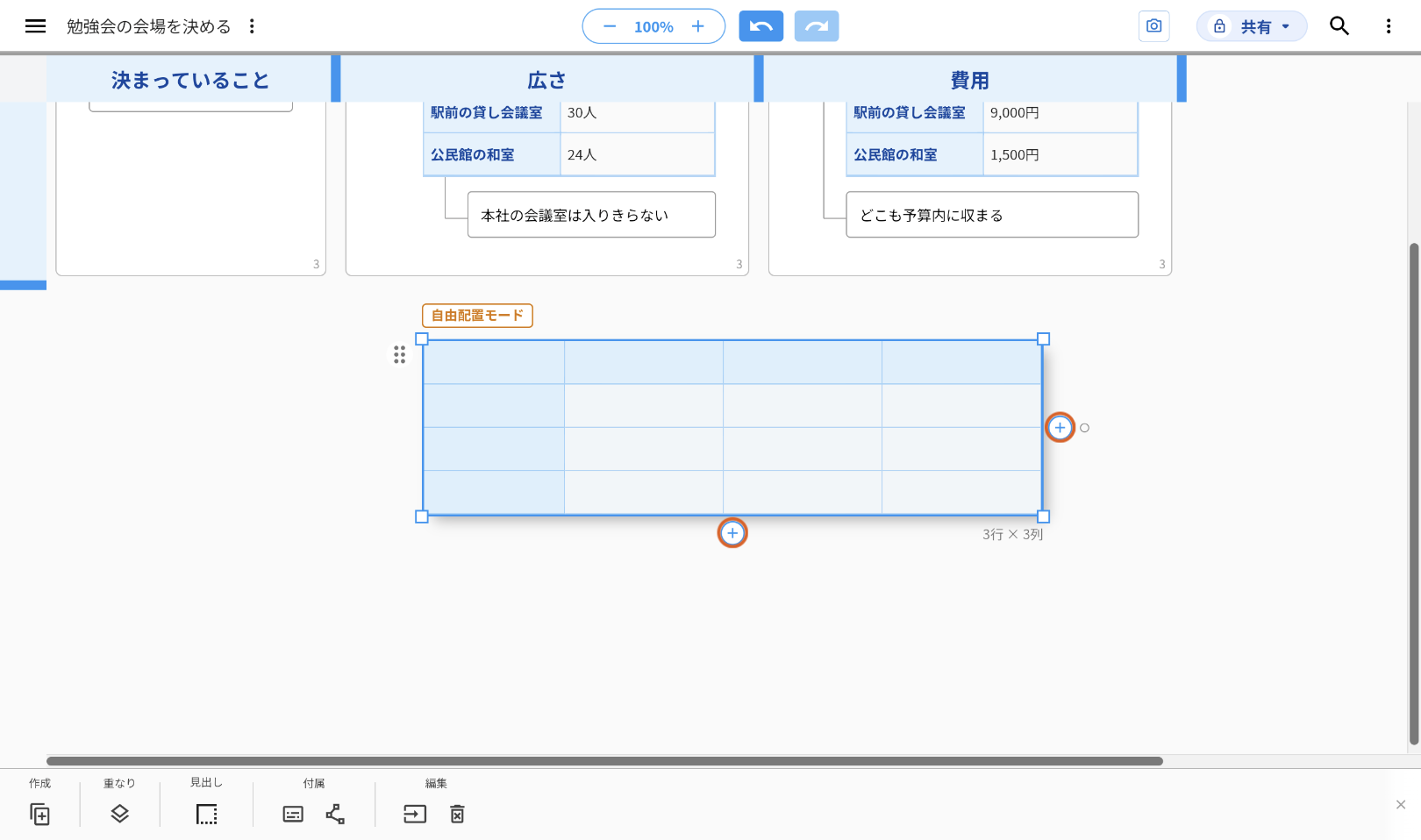Click the 付属 caption card icon
This screenshot has height=840, width=1421.
(x=293, y=815)
